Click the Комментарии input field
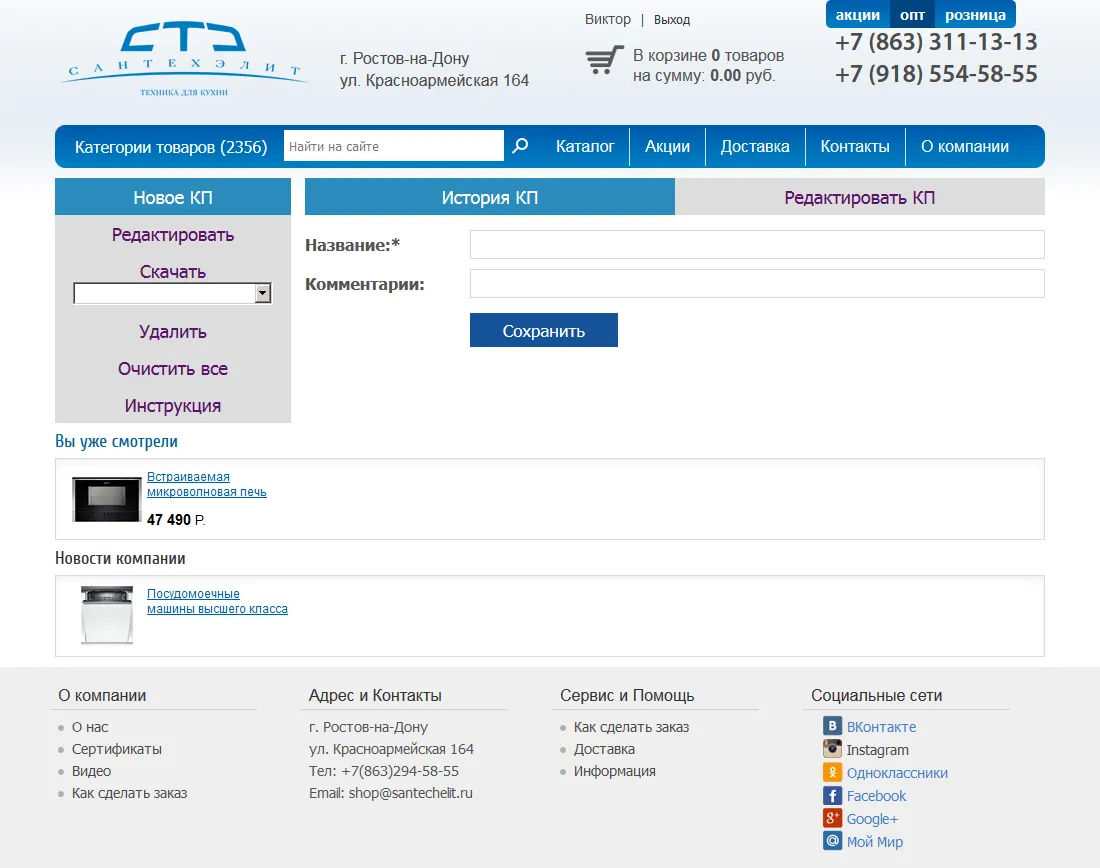 (x=757, y=283)
